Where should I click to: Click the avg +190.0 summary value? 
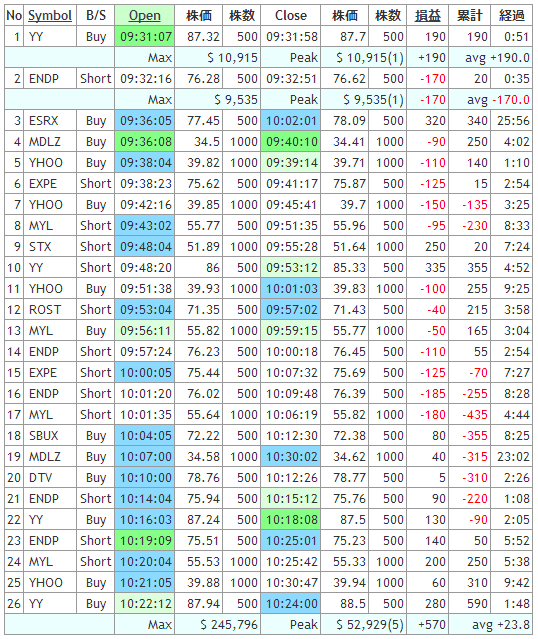click(x=497, y=58)
